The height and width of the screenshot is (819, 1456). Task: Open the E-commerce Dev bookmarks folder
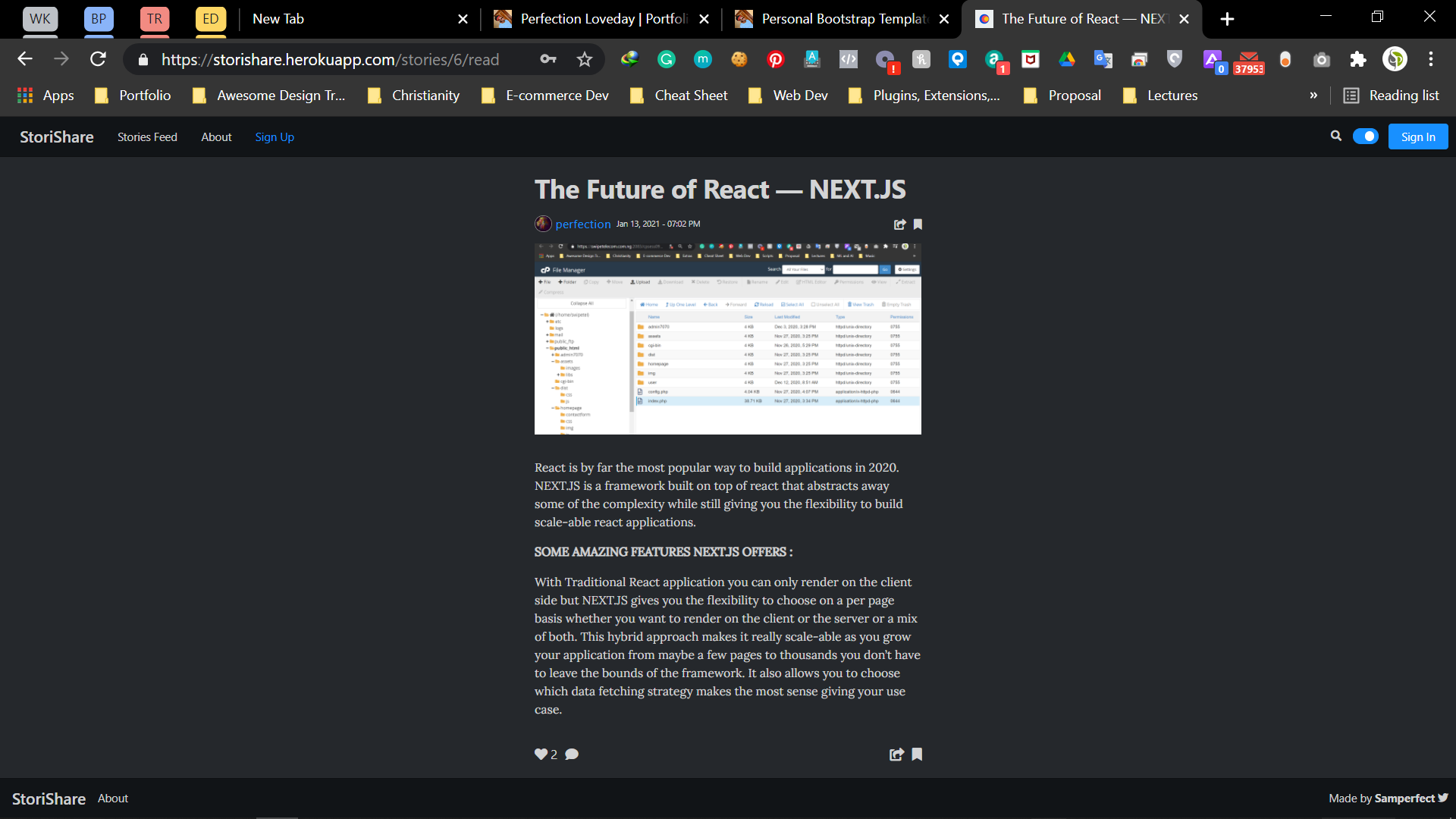(544, 96)
